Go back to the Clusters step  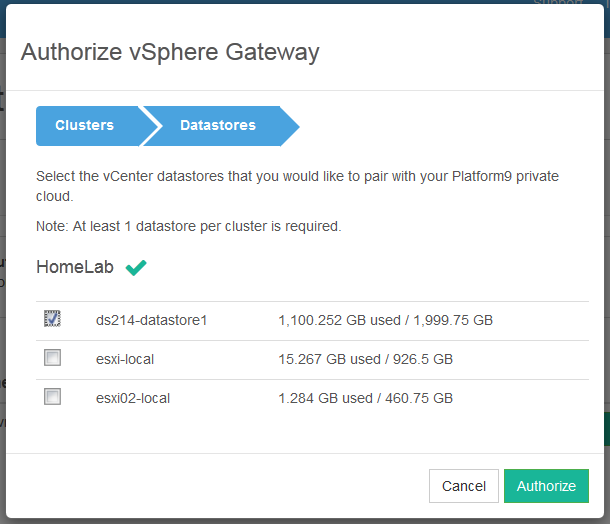point(85,126)
